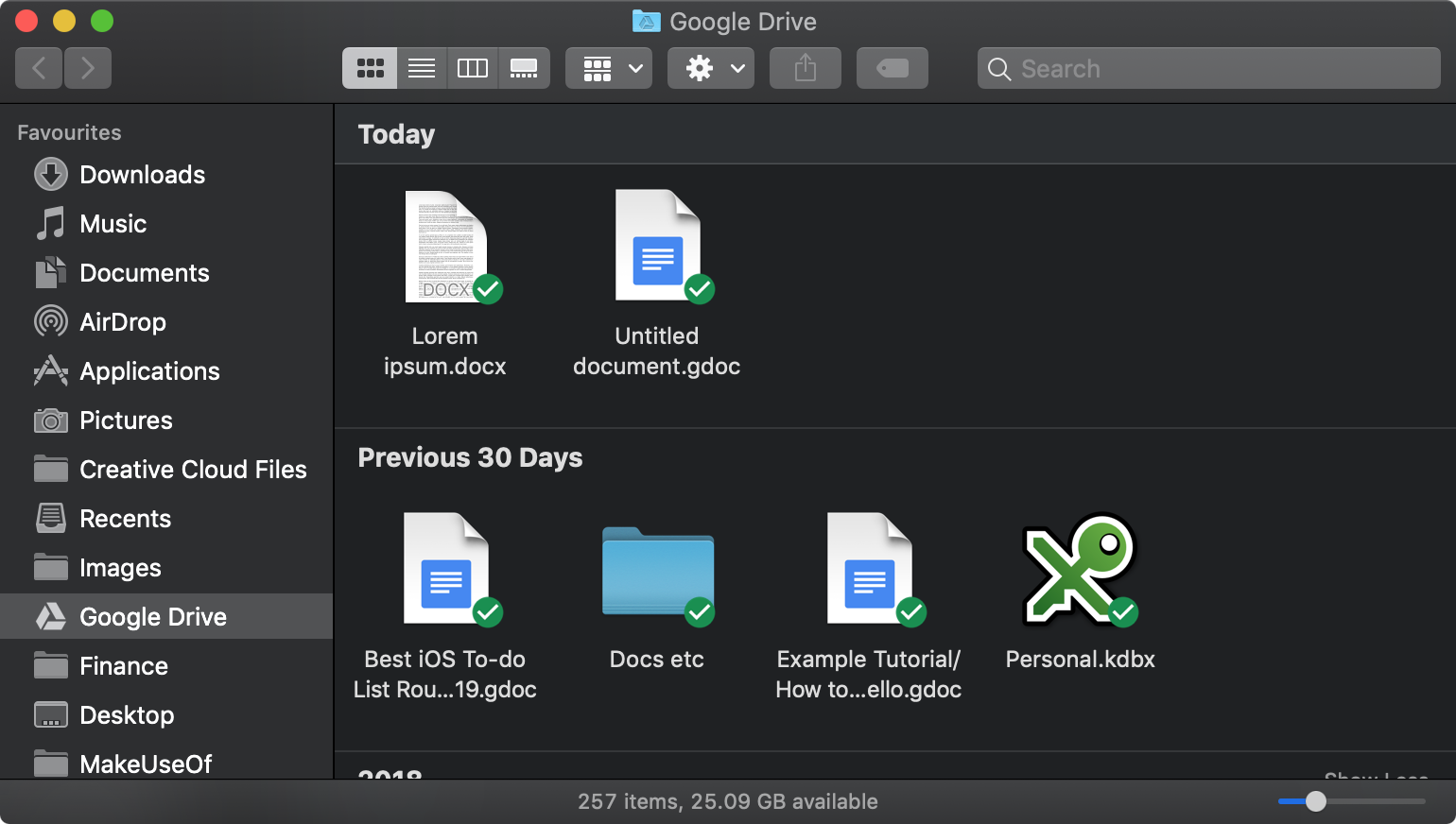This screenshot has width=1456, height=824.
Task: Open Documents in the sidebar
Action: pos(166,273)
